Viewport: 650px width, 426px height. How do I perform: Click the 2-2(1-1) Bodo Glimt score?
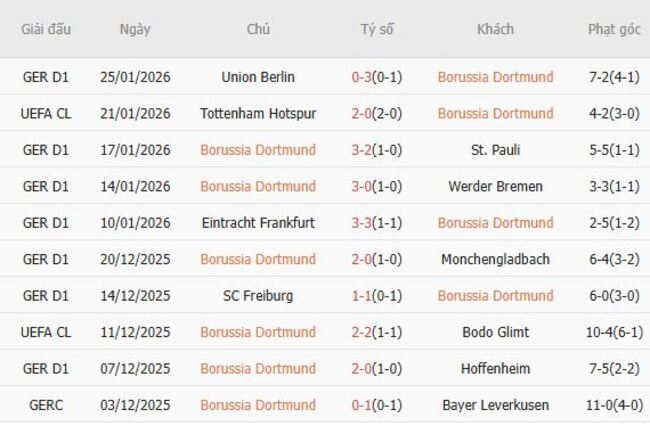pos(377,332)
